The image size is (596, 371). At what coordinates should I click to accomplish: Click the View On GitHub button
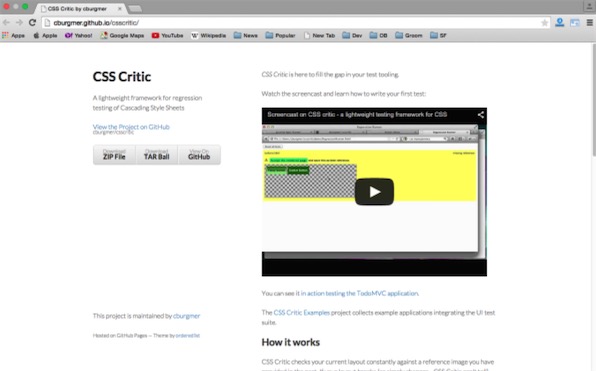coord(199,155)
